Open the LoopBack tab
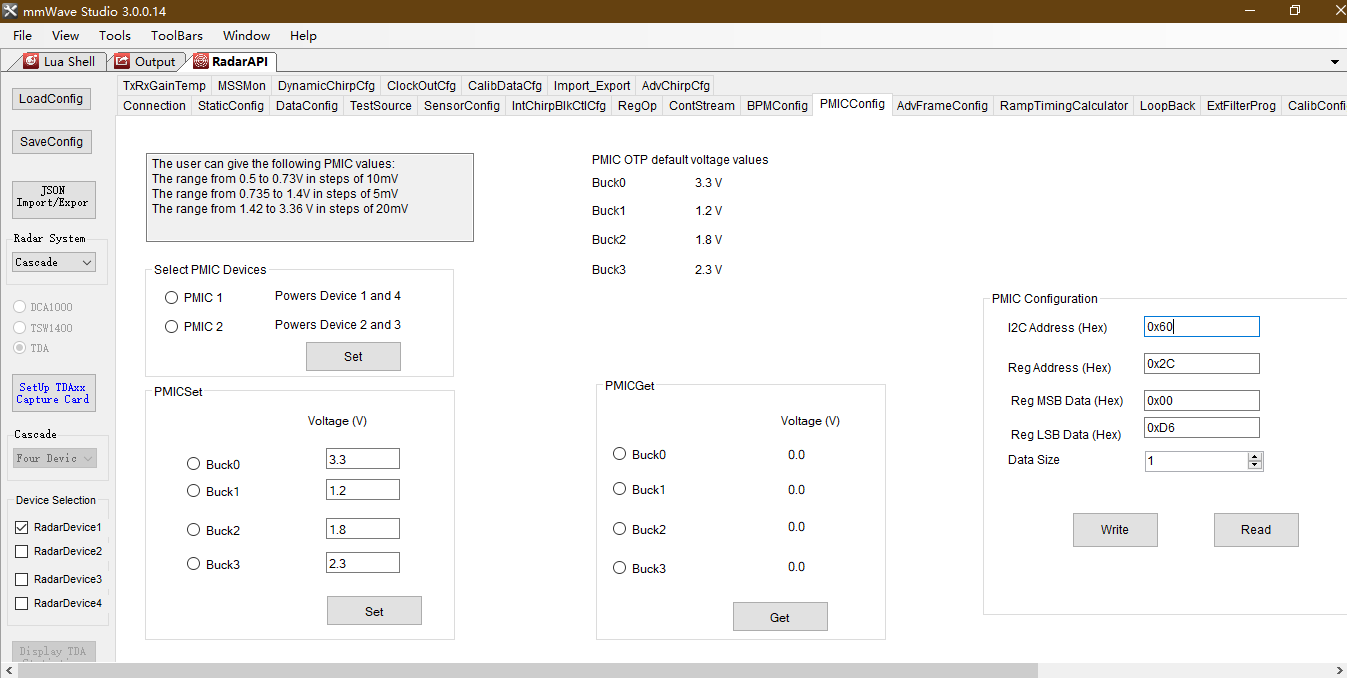Screen dimensions: 1347x678 [1167, 105]
